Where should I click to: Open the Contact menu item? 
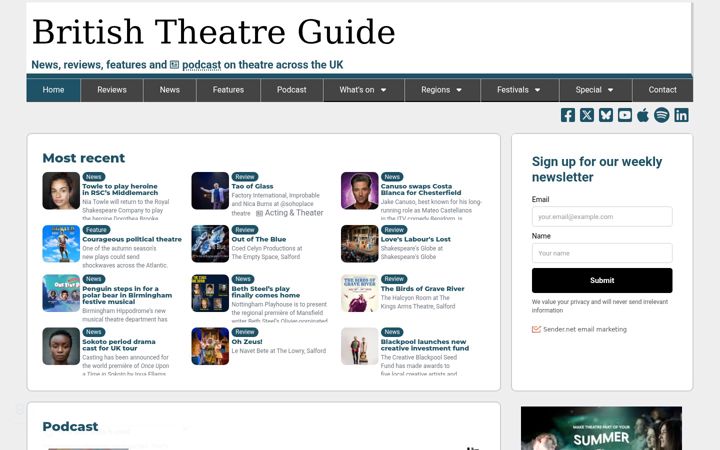tap(662, 90)
